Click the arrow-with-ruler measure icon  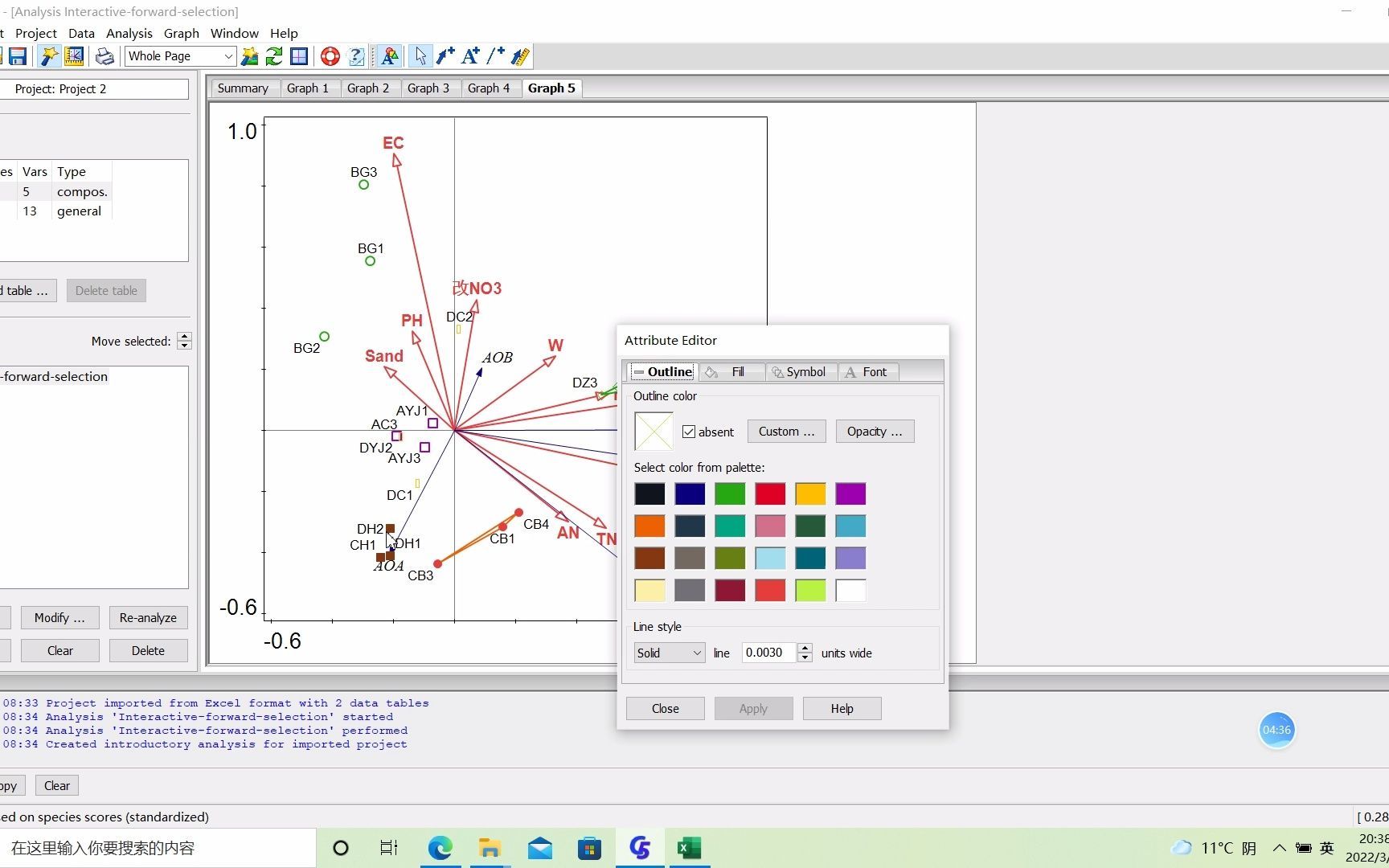click(521, 56)
